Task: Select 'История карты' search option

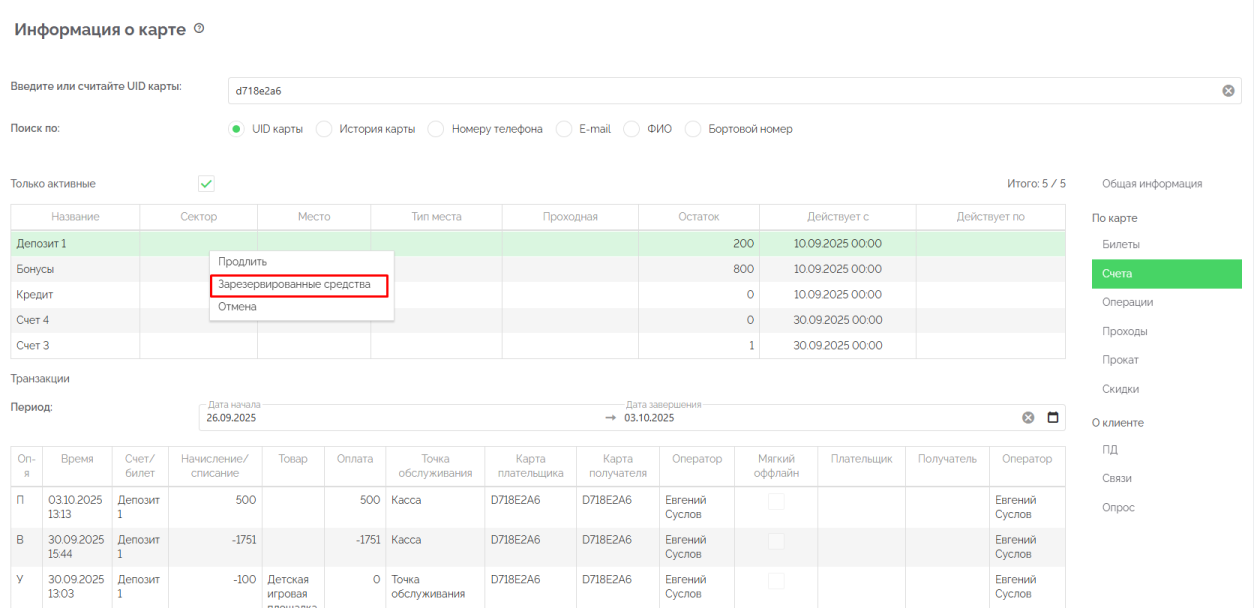Action: tap(324, 129)
